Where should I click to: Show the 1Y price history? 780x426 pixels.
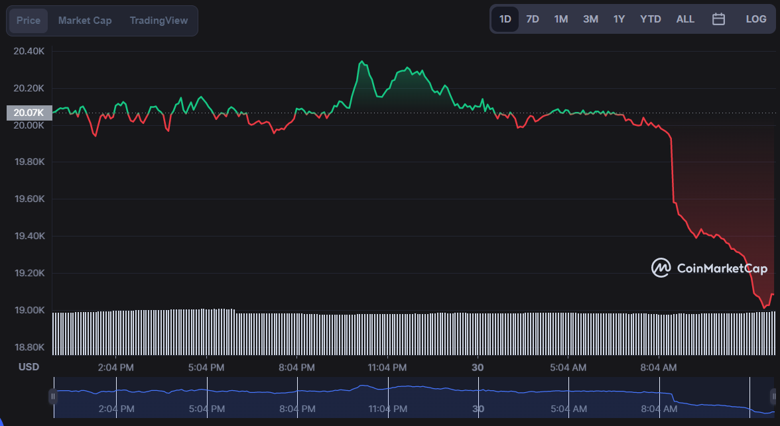point(619,19)
